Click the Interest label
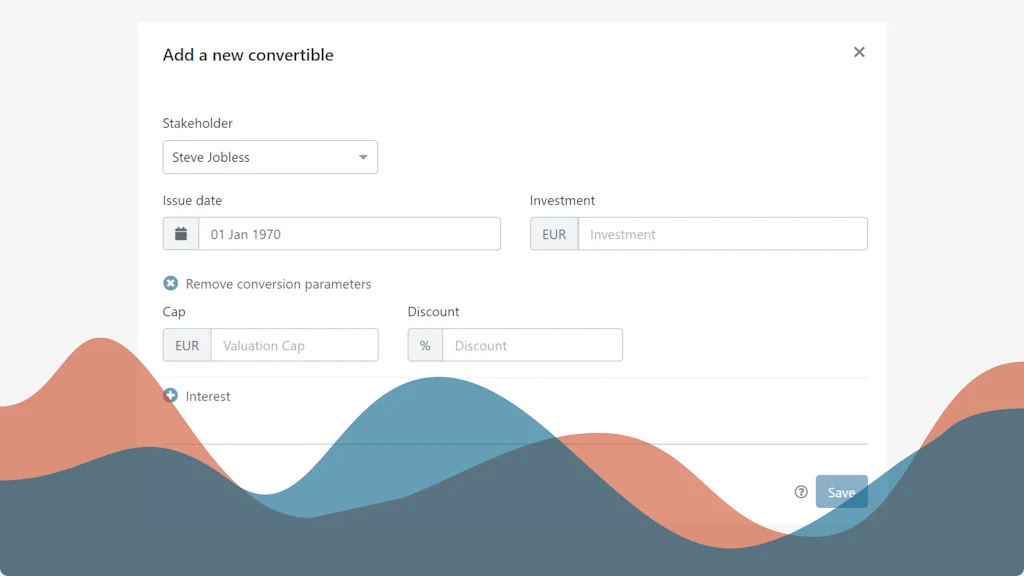 pyautogui.click(x=207, y=396)
